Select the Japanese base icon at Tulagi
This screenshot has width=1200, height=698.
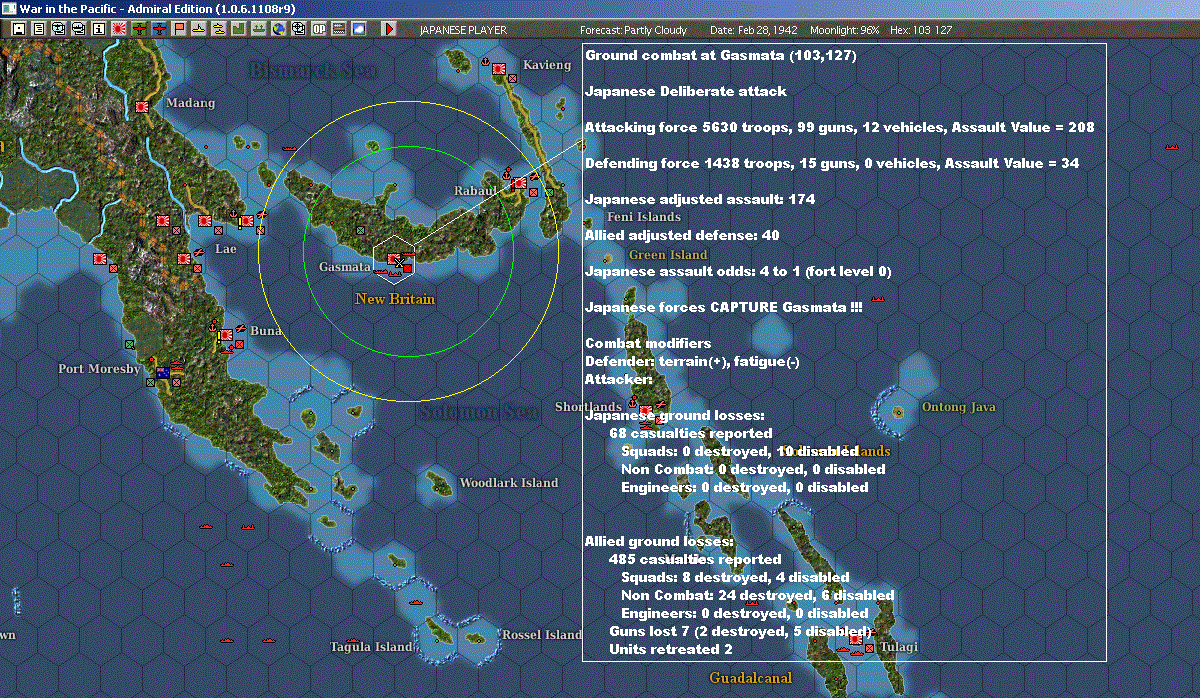[856, 639]
